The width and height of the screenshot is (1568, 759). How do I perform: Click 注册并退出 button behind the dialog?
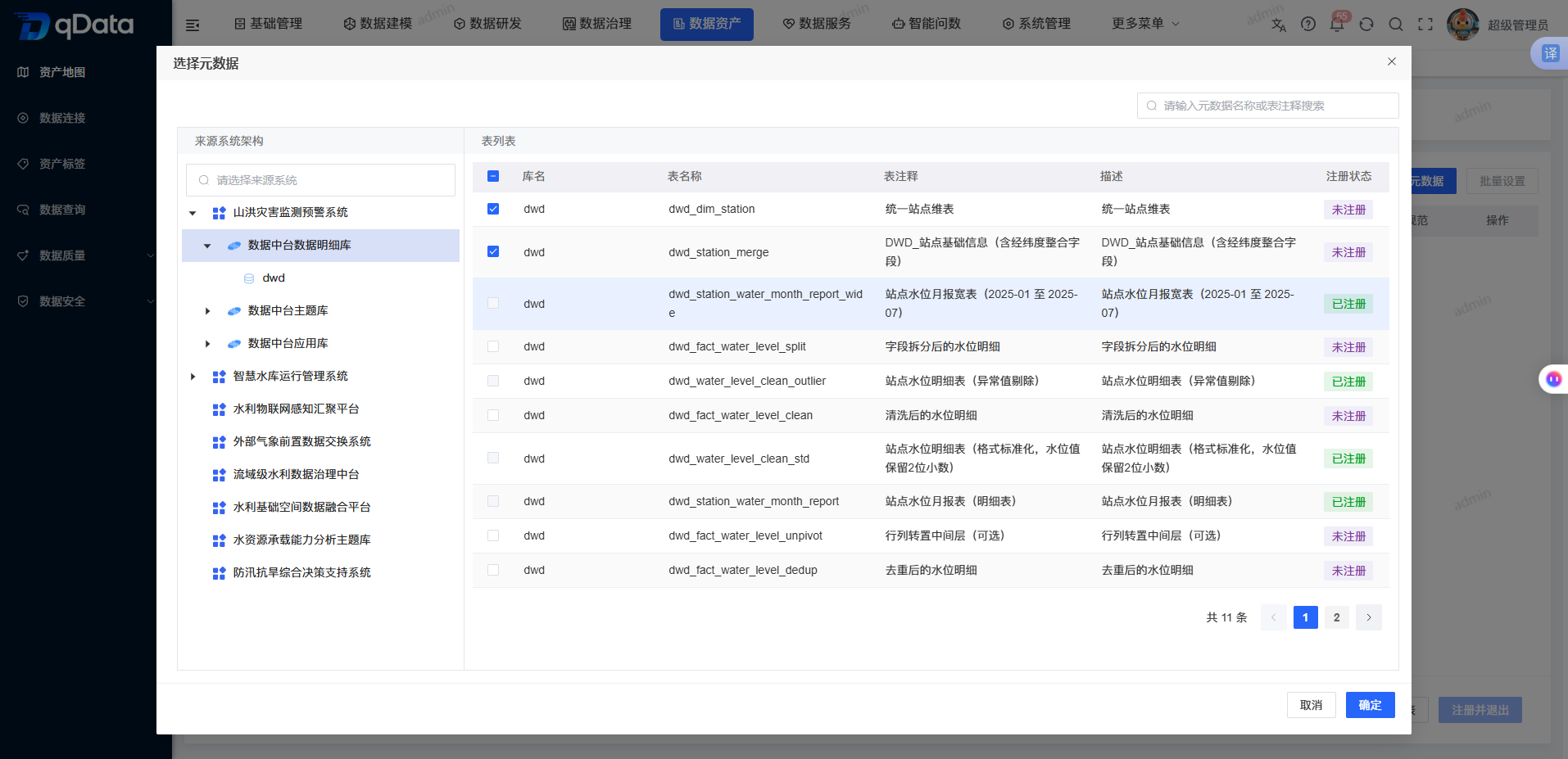pyautogui.click(x=1480, y=710)
